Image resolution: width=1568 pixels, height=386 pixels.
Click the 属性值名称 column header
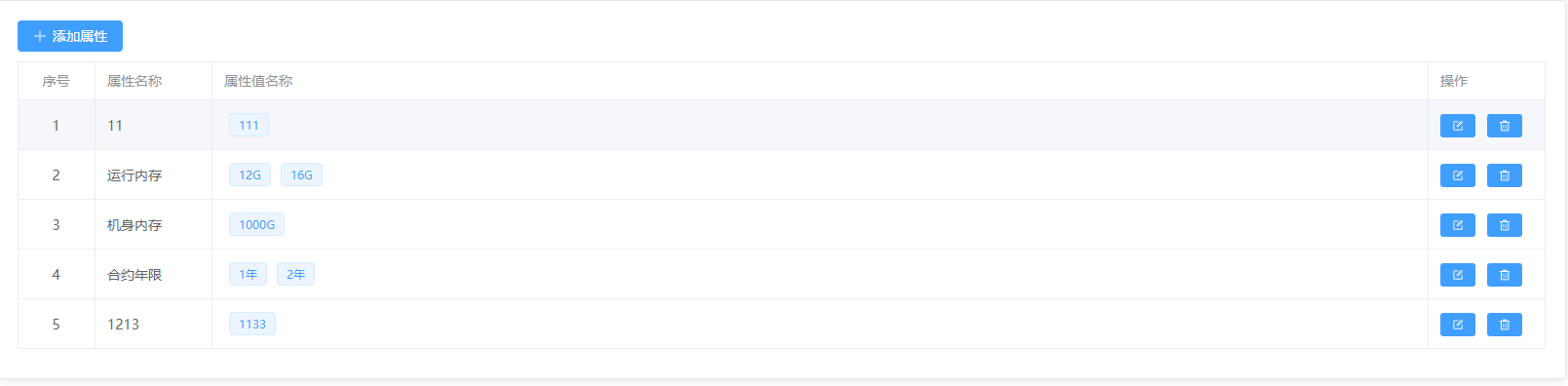click(x=258, y=81)
